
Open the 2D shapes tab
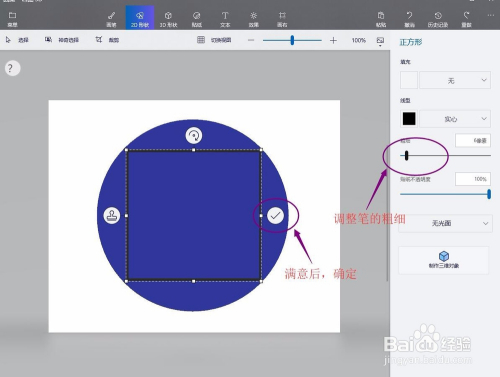[140, 18]
